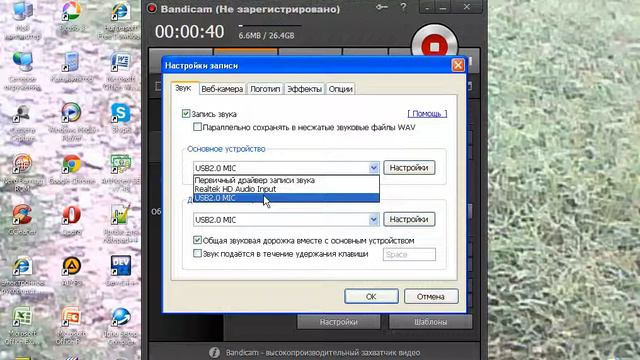
Task: Switch to the 'Веб-камера' tab
Action: [222, 89]
